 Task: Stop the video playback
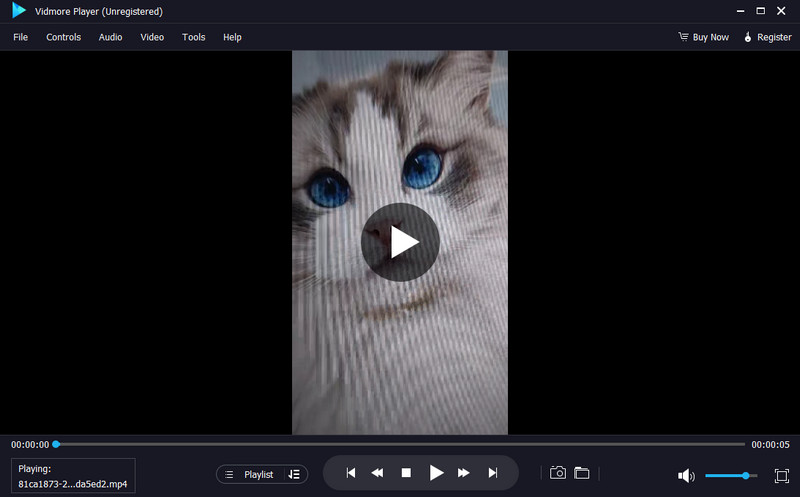[406, 473]
